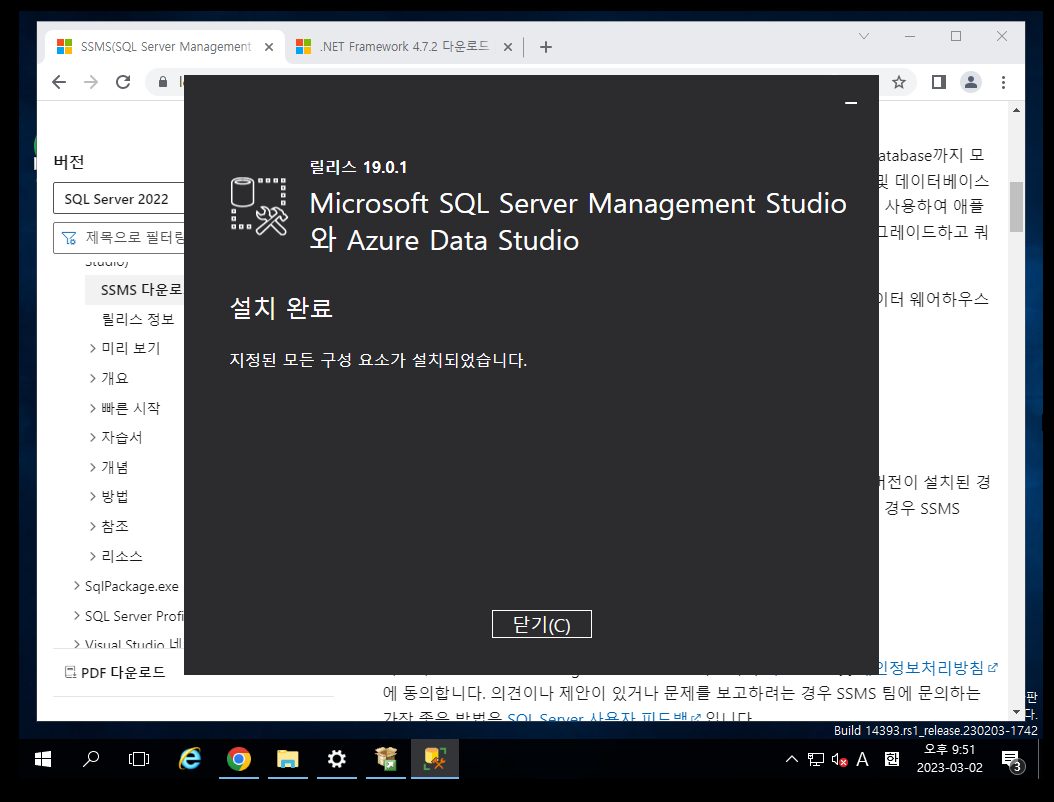
Task: Click the SSMS setup icon on the taskbar
Action: 435,759
